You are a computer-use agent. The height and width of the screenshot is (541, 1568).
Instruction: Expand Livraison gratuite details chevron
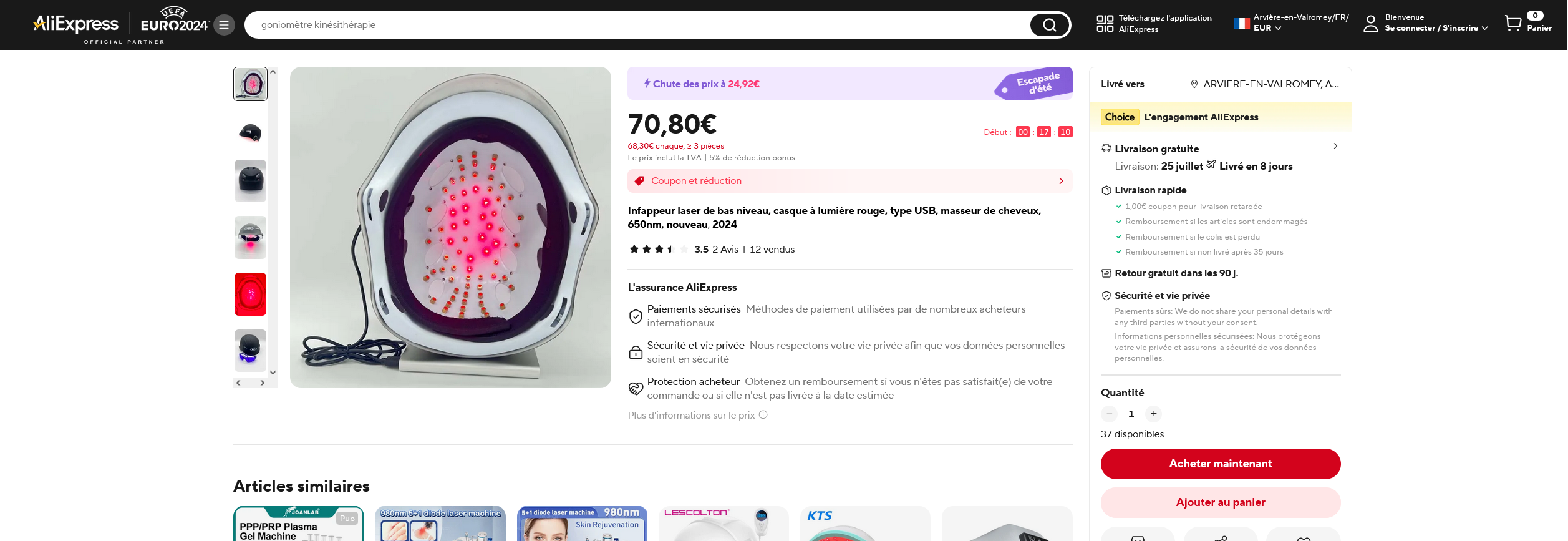[x=1335, y=146]
